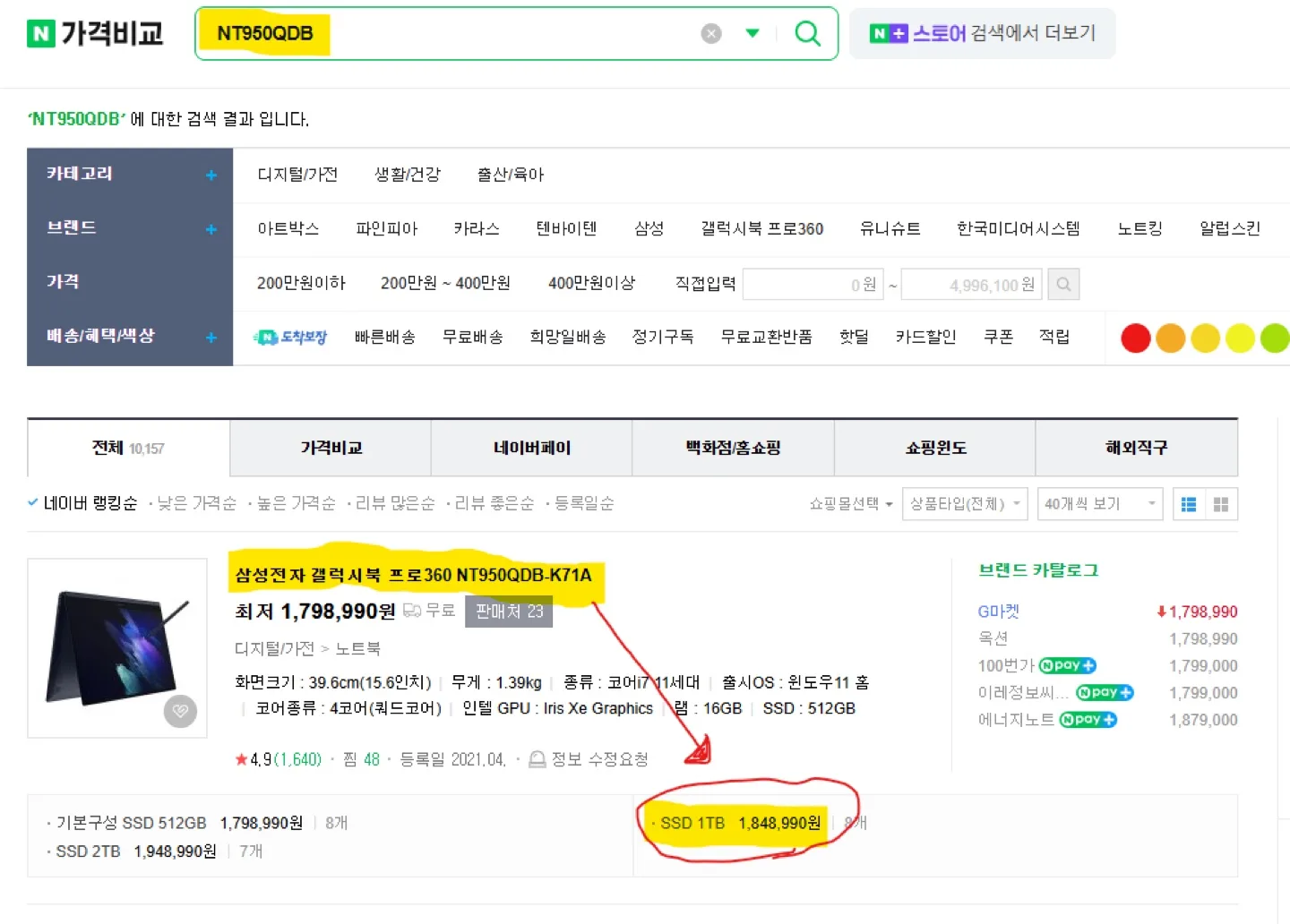
Task: Clear the search box with the X icon
Action: point(711,34)
